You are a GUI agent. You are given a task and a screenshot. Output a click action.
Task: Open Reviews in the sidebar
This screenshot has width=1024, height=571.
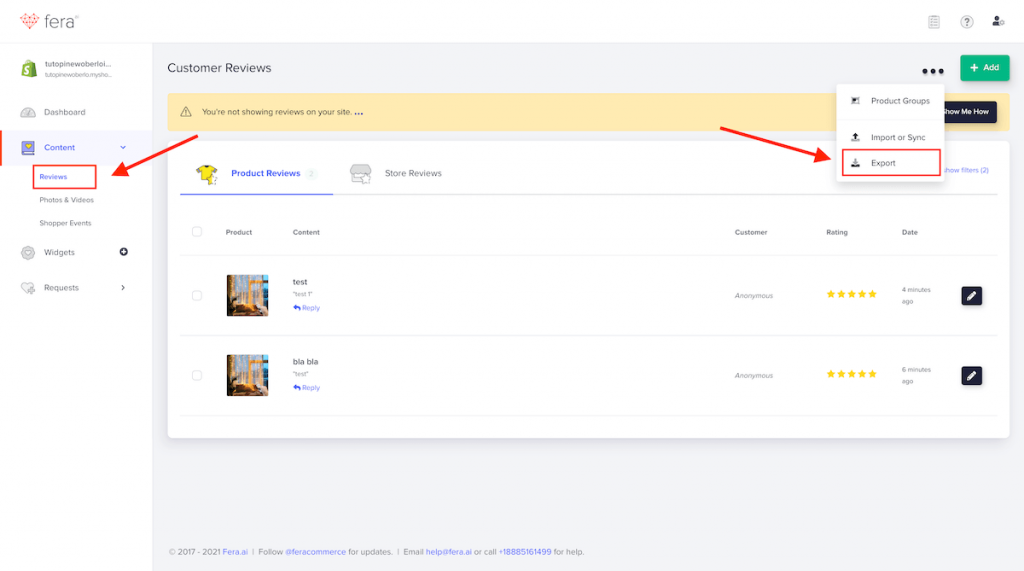(53, 176)
